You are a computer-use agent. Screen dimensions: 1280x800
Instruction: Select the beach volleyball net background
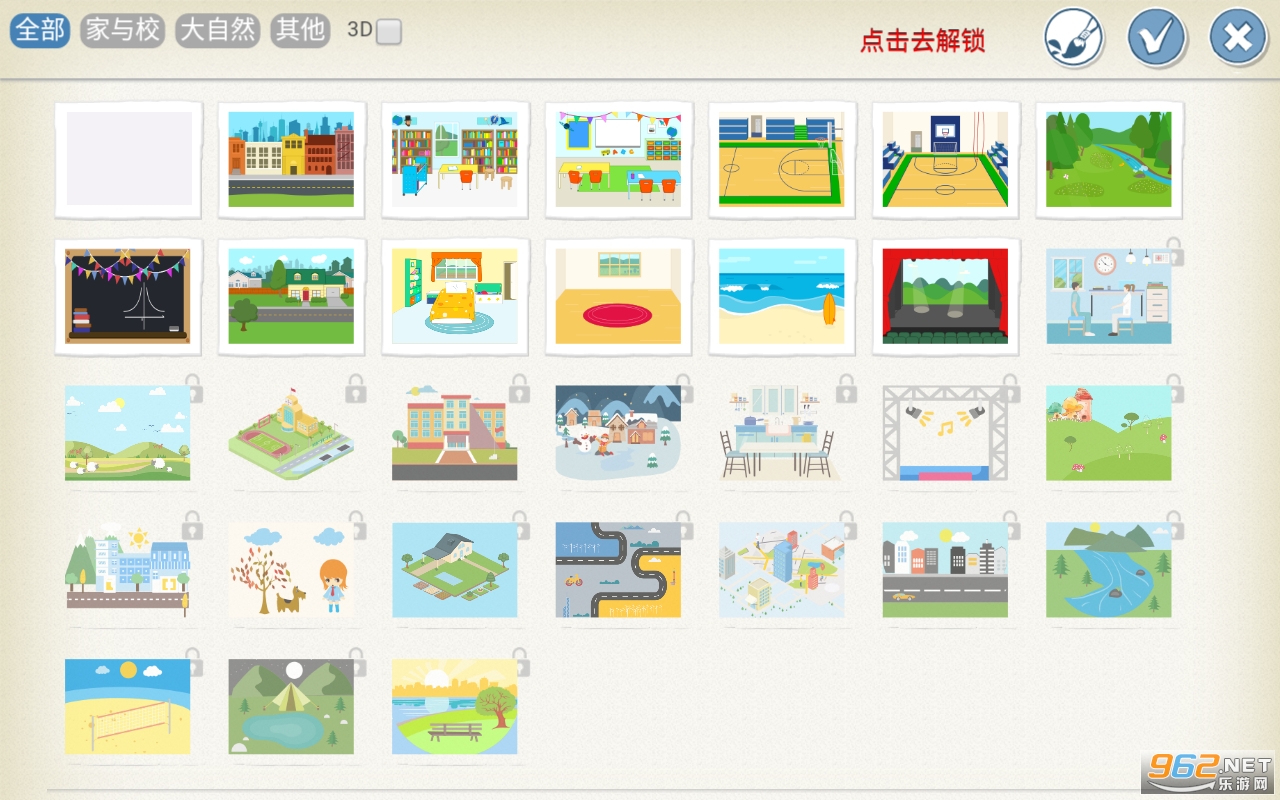(128, 706)
